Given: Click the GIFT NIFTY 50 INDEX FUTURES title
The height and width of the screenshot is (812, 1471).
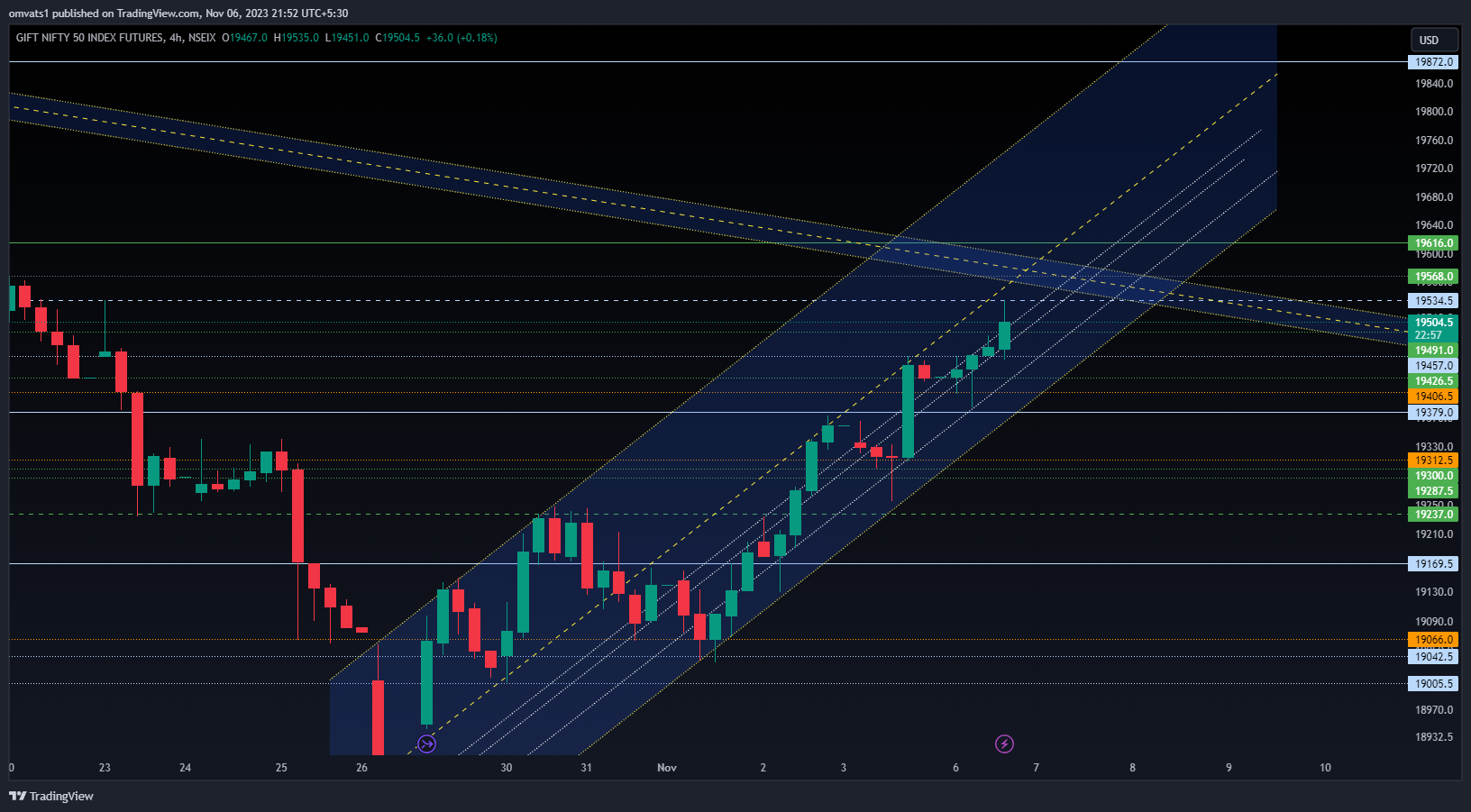Looking at the screenshot, I should [90, 38].
